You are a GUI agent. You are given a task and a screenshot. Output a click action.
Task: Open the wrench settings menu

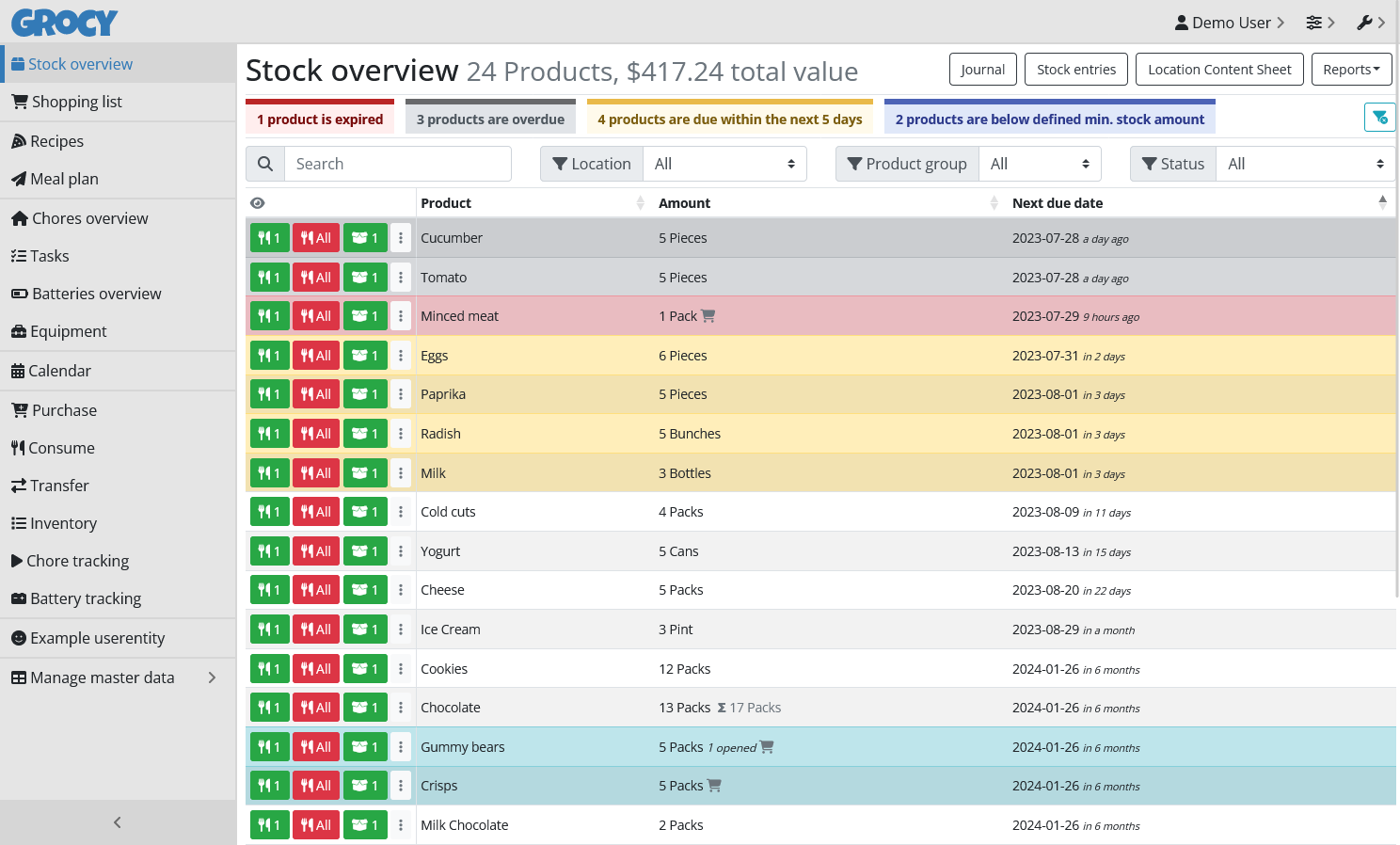tap(1370, 23)
